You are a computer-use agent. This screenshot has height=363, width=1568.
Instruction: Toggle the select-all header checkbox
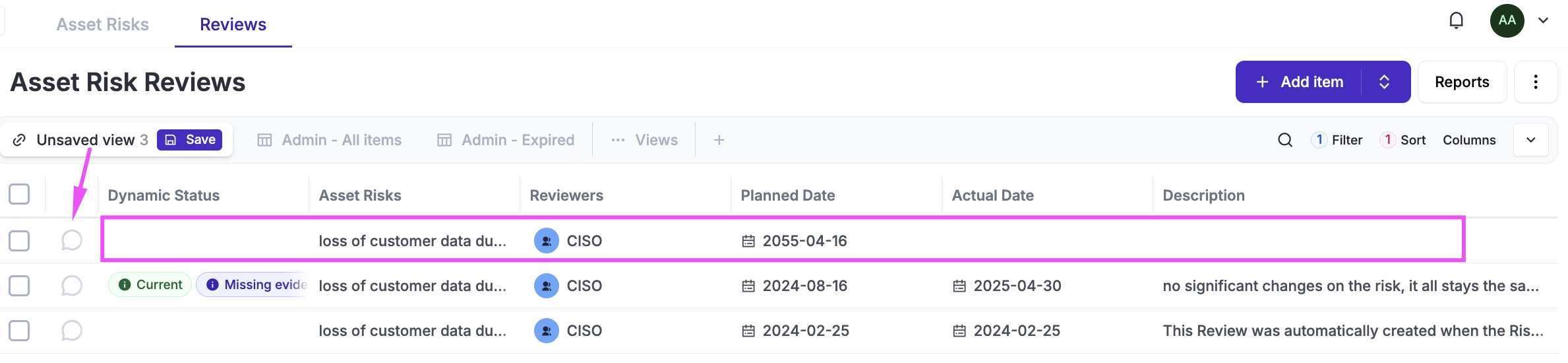point(19,195)
